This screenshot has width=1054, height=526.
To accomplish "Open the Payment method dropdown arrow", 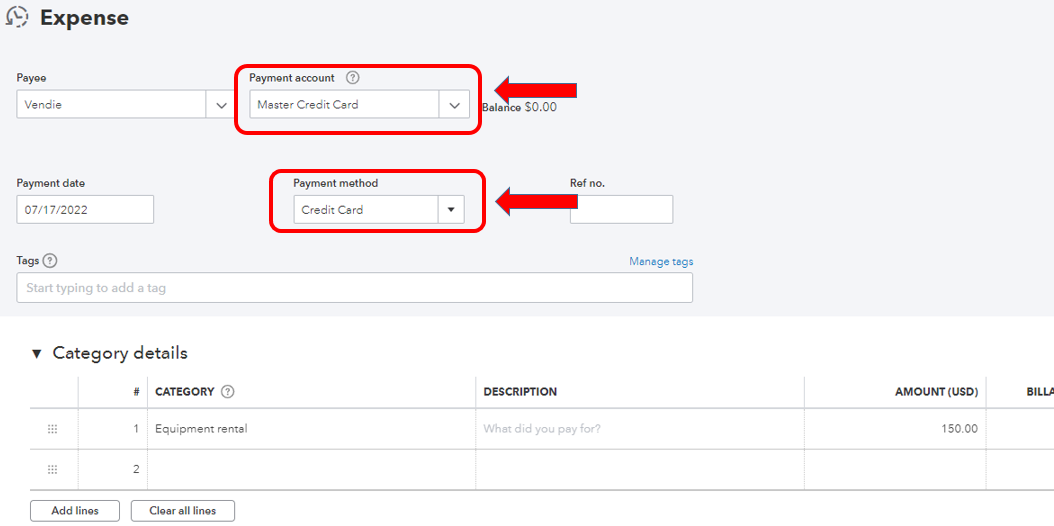I will (450, 210).
